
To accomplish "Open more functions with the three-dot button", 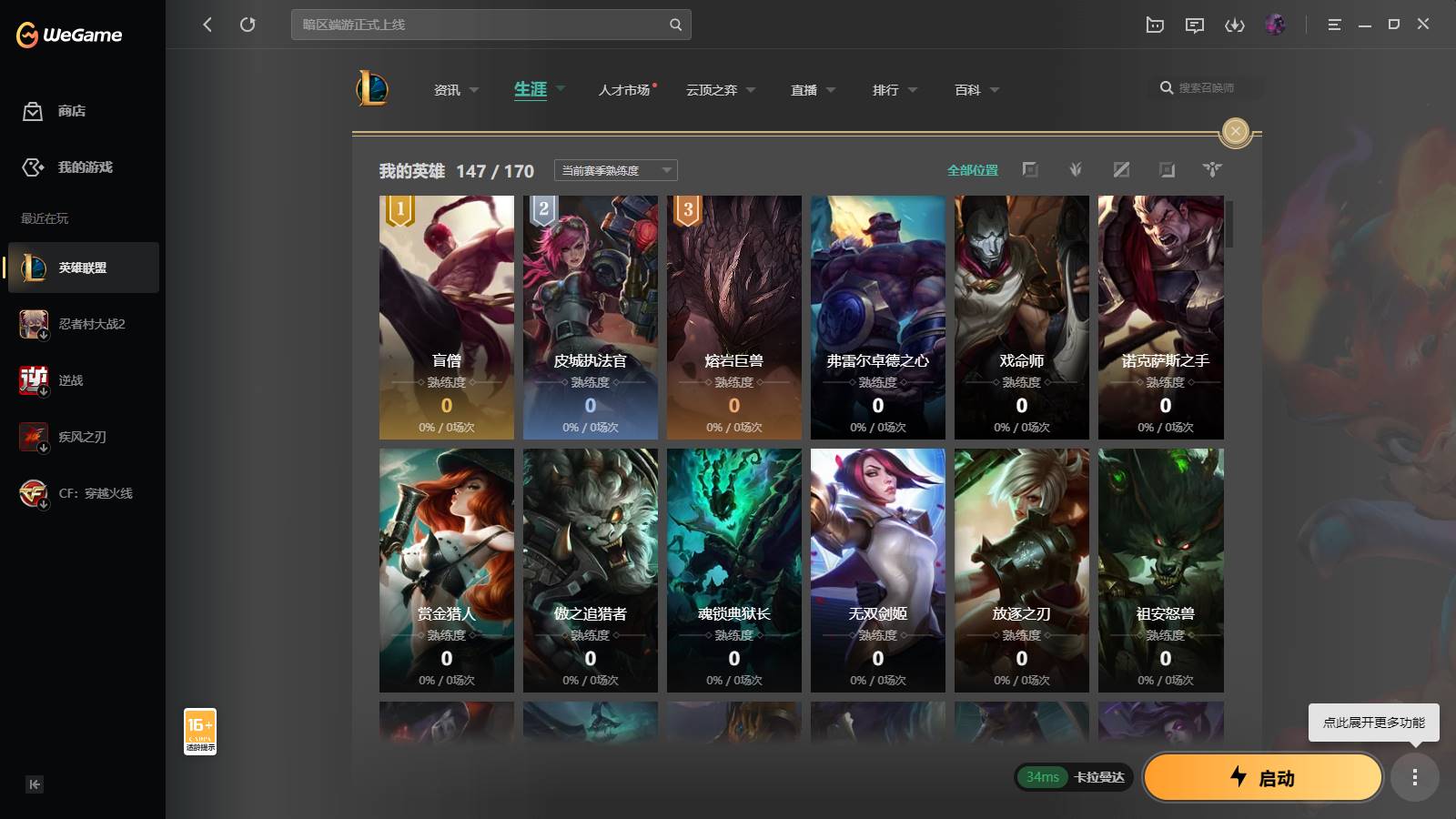I will (x=1414, y=777).
